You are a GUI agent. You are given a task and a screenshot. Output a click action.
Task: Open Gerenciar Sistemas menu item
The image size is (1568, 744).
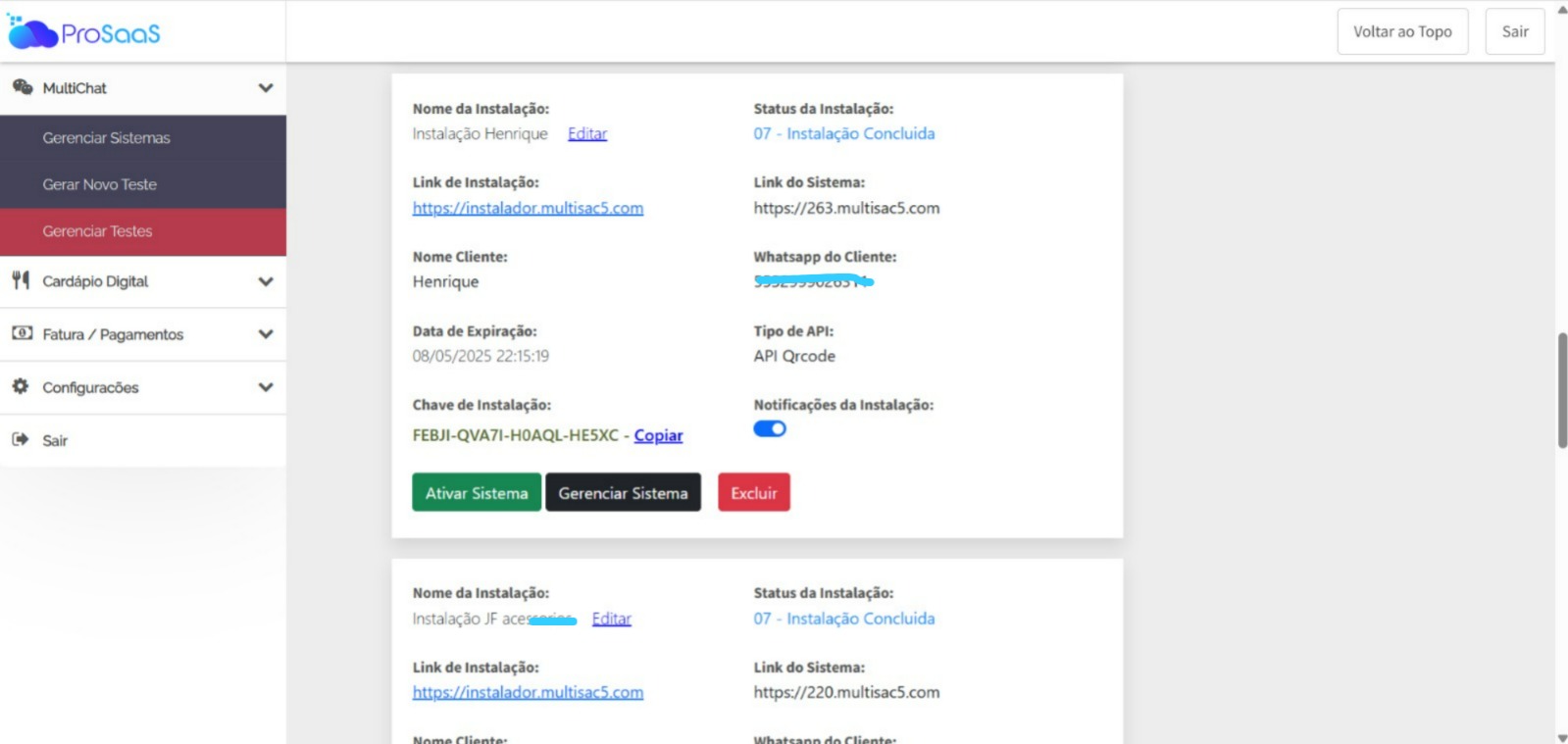point(106,138)
